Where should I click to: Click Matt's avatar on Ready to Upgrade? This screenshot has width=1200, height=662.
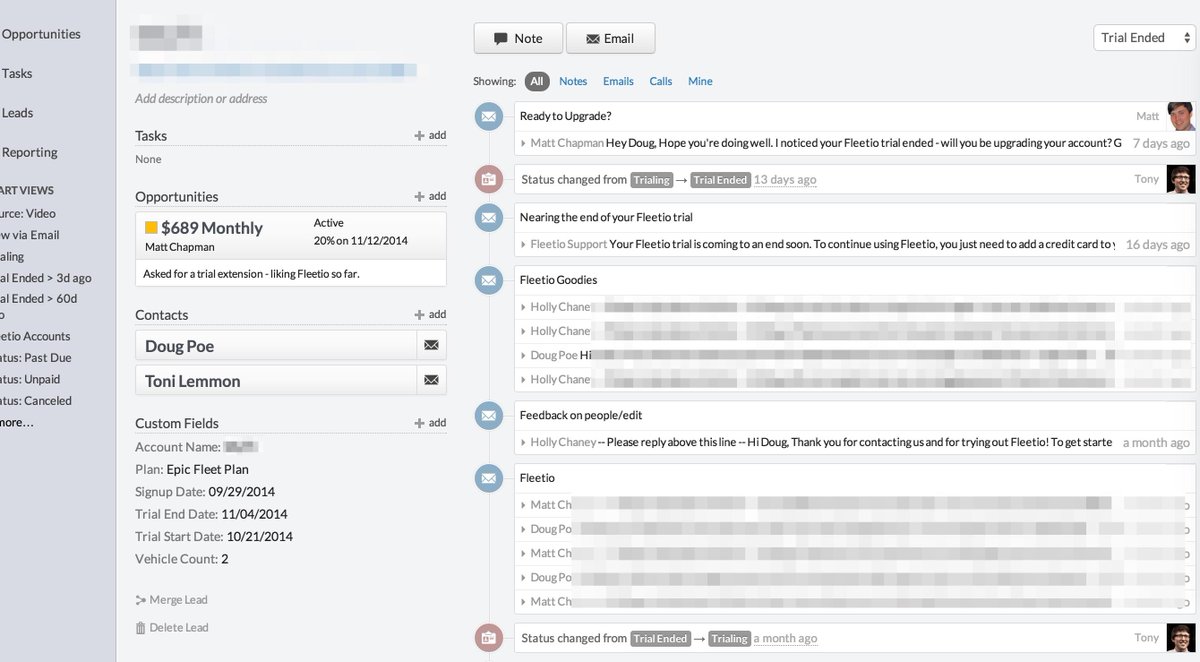point(1180,116)
